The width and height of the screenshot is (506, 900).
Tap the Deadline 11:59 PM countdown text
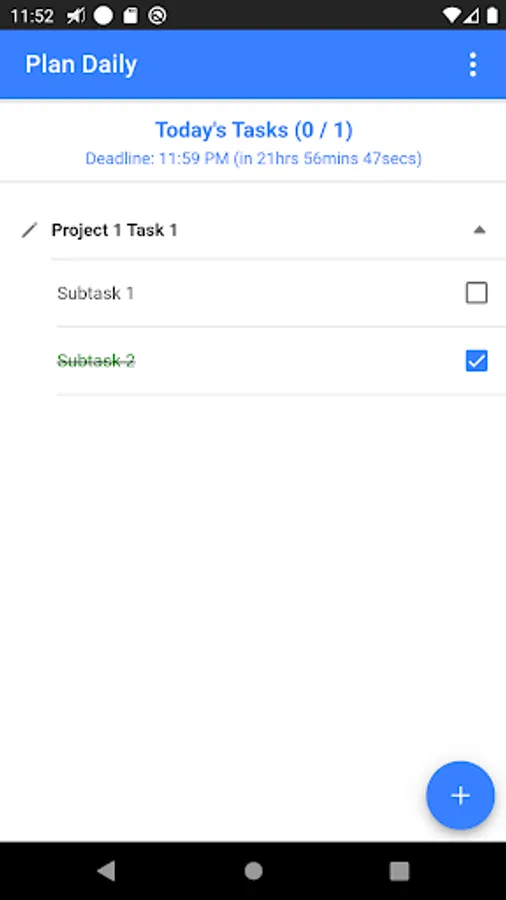coord(254,158)
